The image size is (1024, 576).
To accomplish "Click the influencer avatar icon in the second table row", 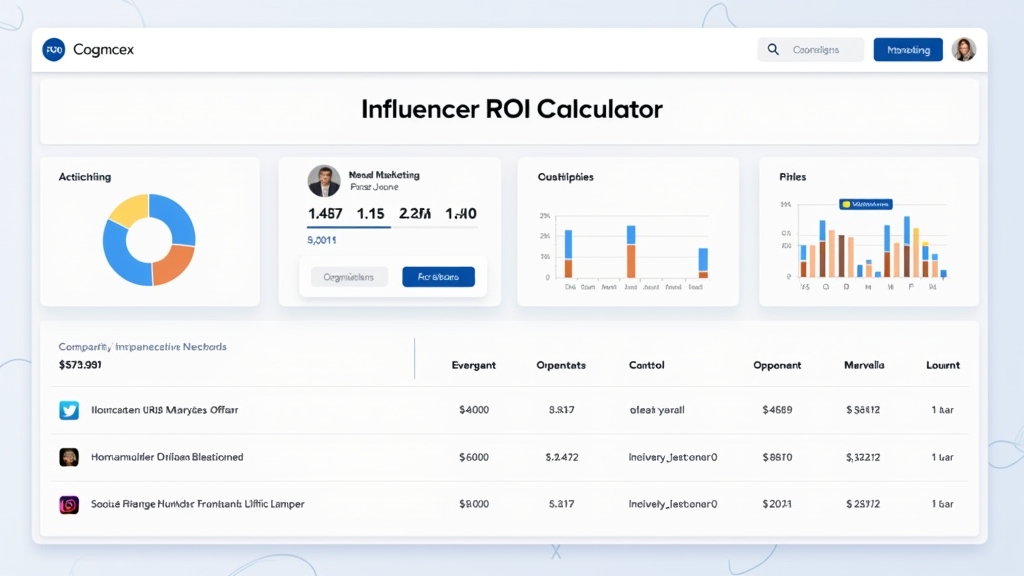I will (69, 457).
